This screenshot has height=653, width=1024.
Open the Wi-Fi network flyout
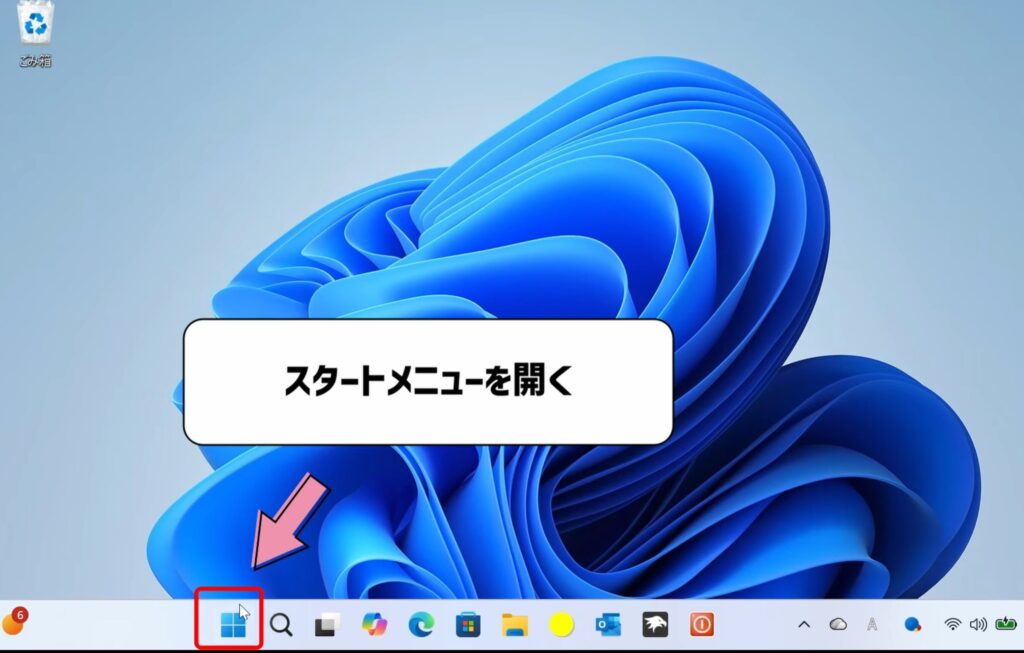pyautogui.click(x=950, y=624)
